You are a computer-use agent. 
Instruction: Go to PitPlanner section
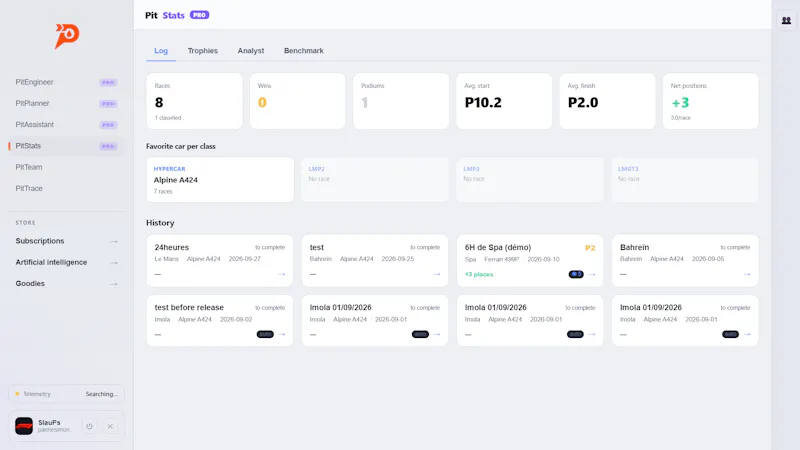66,104
